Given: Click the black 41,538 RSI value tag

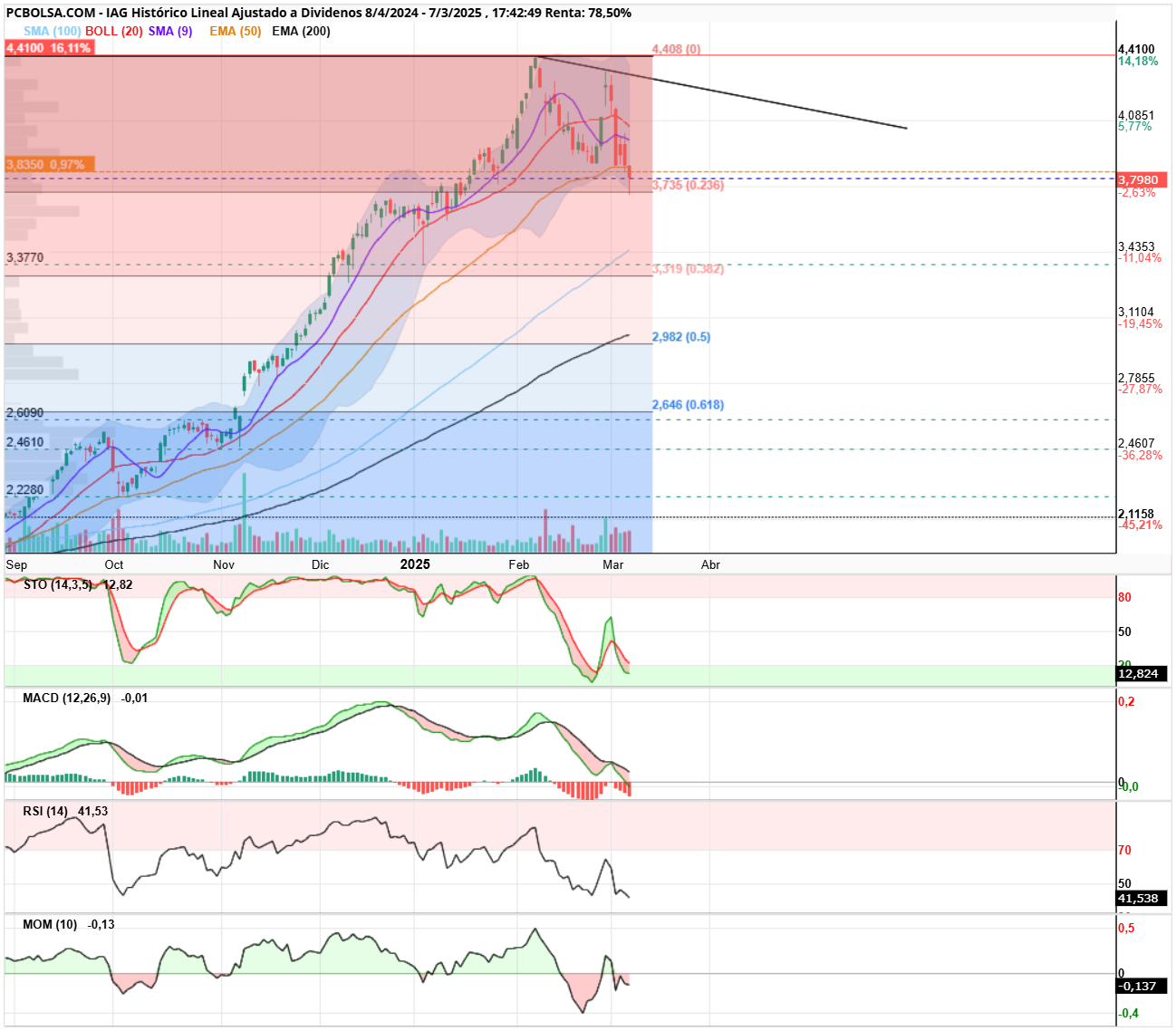Looking at the screenshot, I should pos(1142,899).
